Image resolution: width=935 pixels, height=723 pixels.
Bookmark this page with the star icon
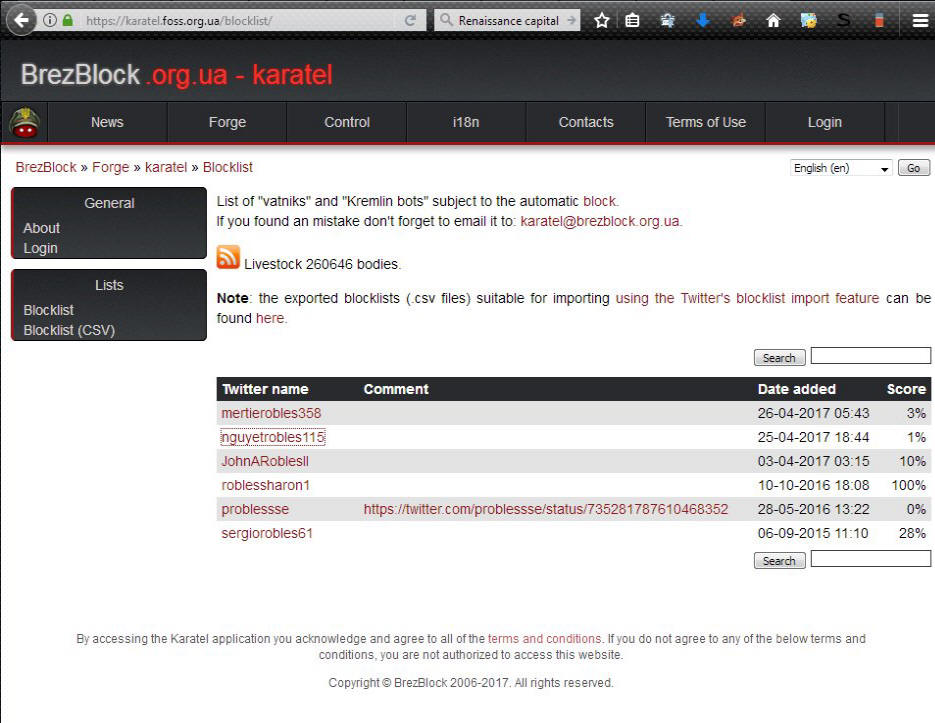click(601, 20)
